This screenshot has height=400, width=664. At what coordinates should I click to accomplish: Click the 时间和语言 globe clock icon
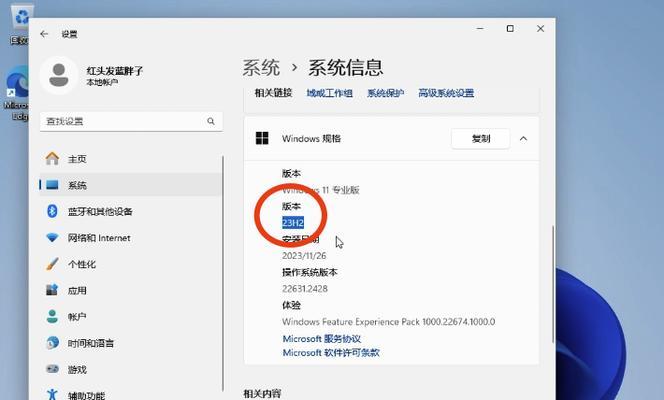[52, 343]
